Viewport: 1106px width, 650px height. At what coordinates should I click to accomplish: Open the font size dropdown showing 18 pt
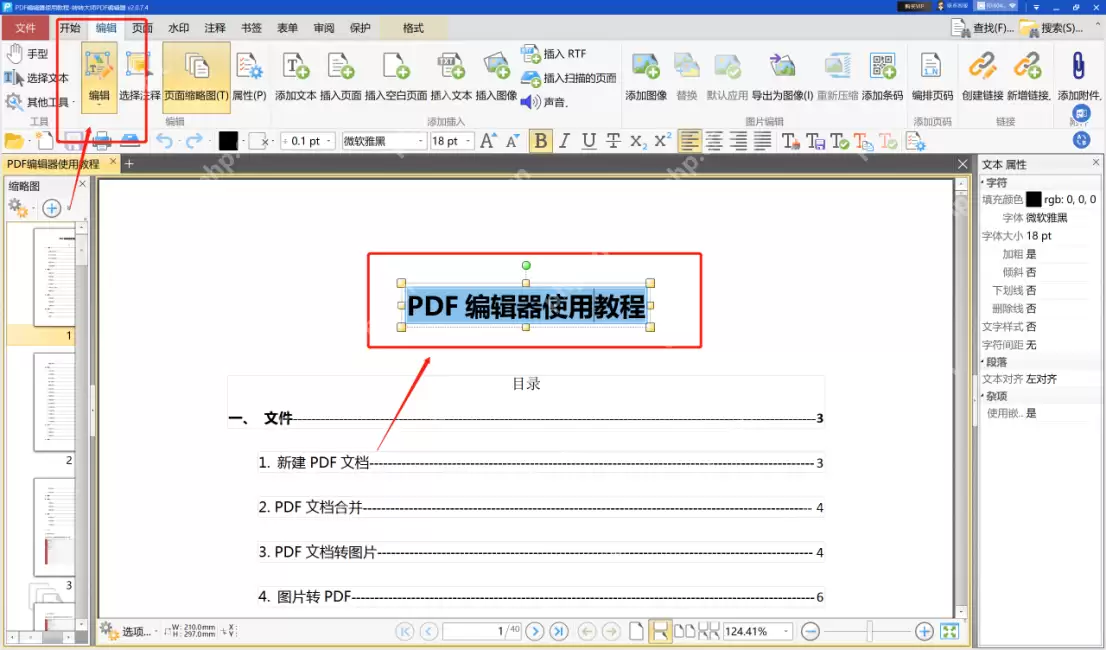tap(450, 141)
